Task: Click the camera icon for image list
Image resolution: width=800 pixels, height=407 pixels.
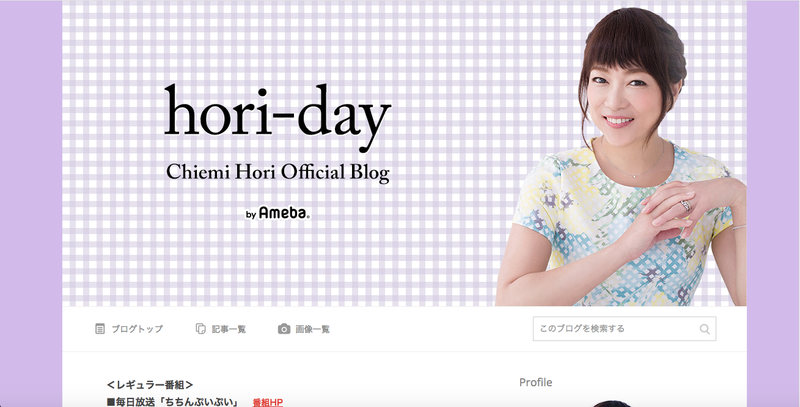Action: click(x=284, y=329)
